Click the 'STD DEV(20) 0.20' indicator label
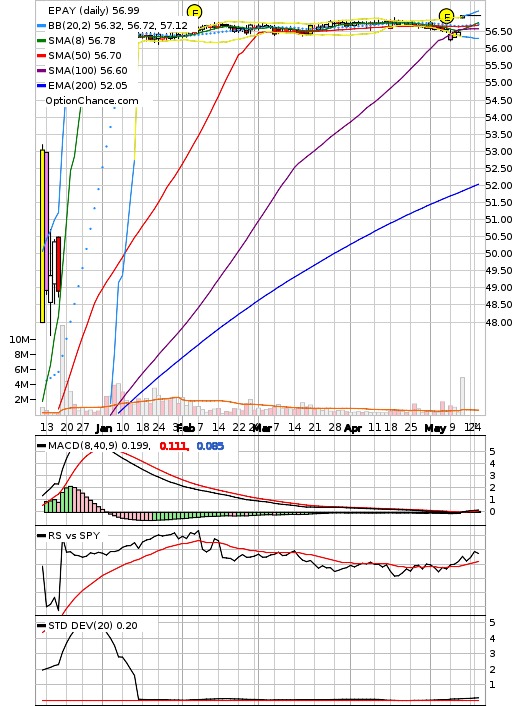The image size is (526, 706). click(93, 625)
